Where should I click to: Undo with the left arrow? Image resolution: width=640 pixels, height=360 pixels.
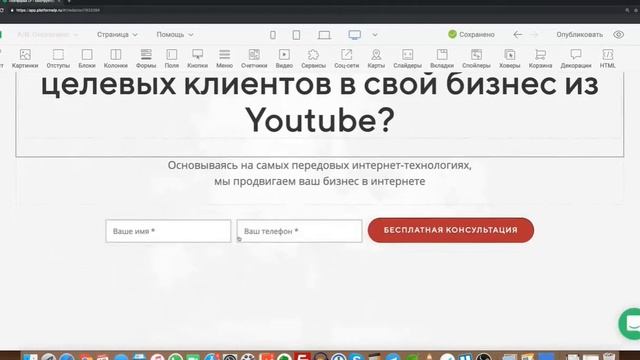(x=518, y=35)
